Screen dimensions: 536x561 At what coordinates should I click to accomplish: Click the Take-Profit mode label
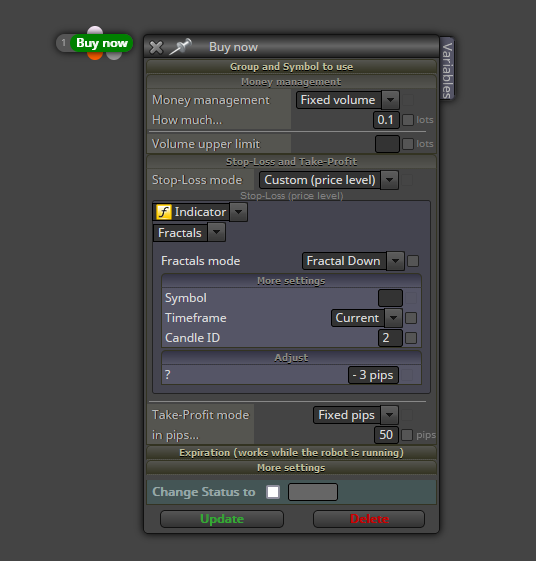(x=200, y=415)
